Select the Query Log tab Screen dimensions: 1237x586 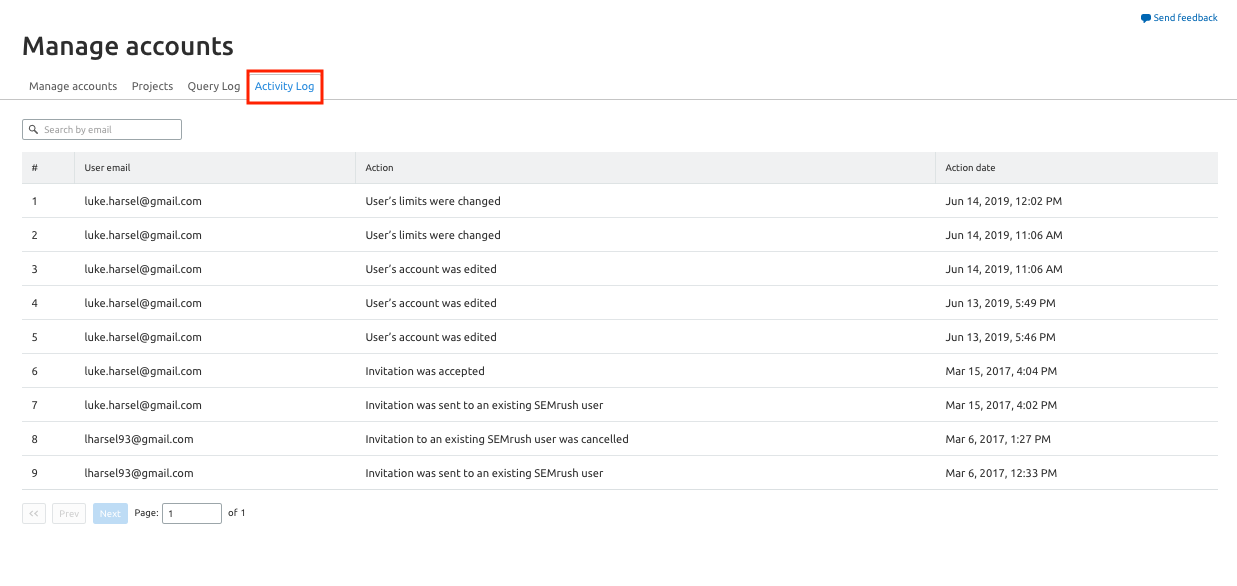(214, 86)
